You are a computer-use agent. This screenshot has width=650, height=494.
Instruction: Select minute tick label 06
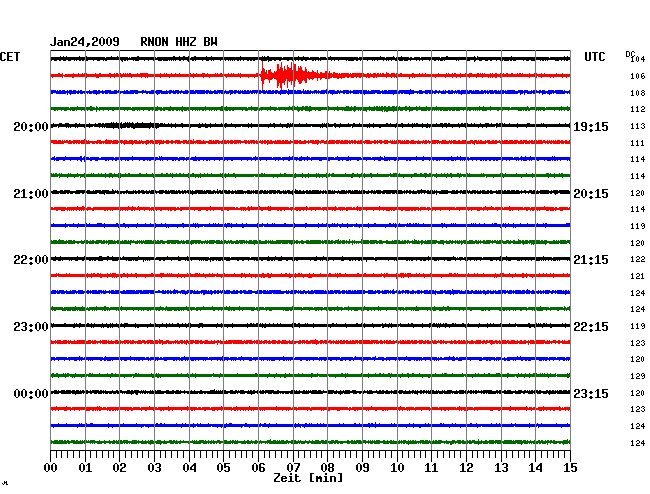pos(258,467)
